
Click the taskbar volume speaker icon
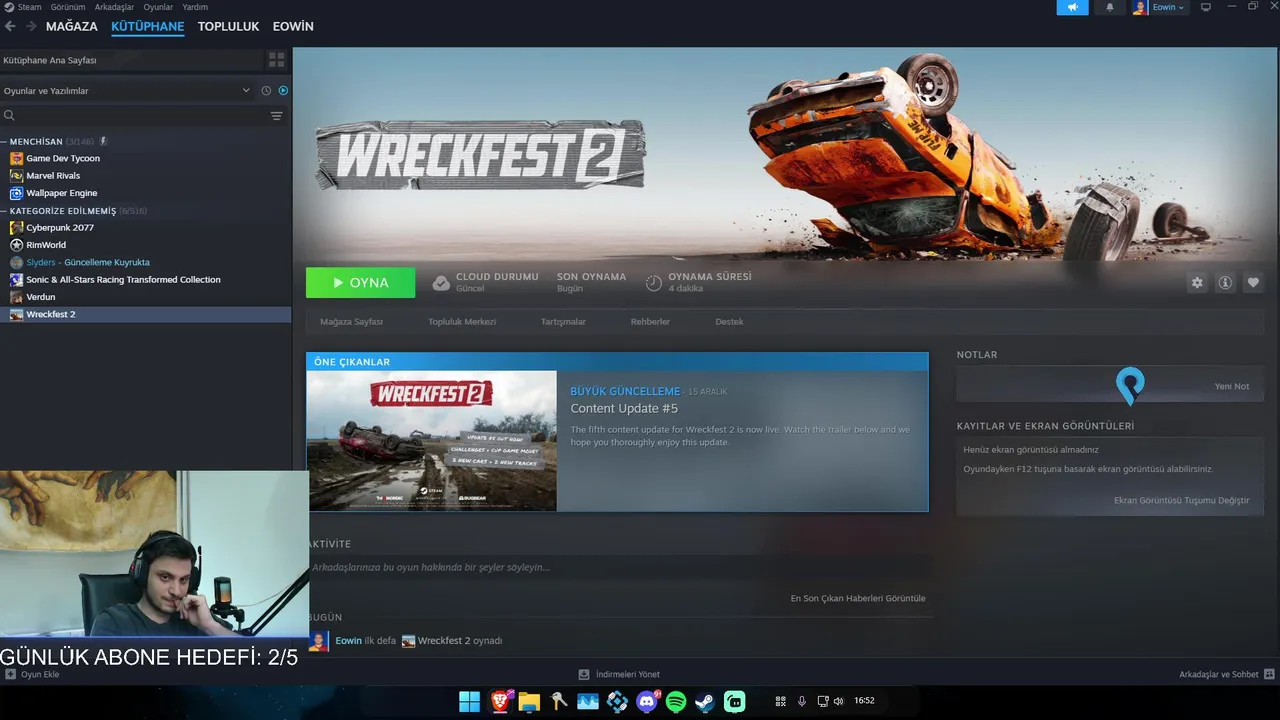(x=838, y=702)
